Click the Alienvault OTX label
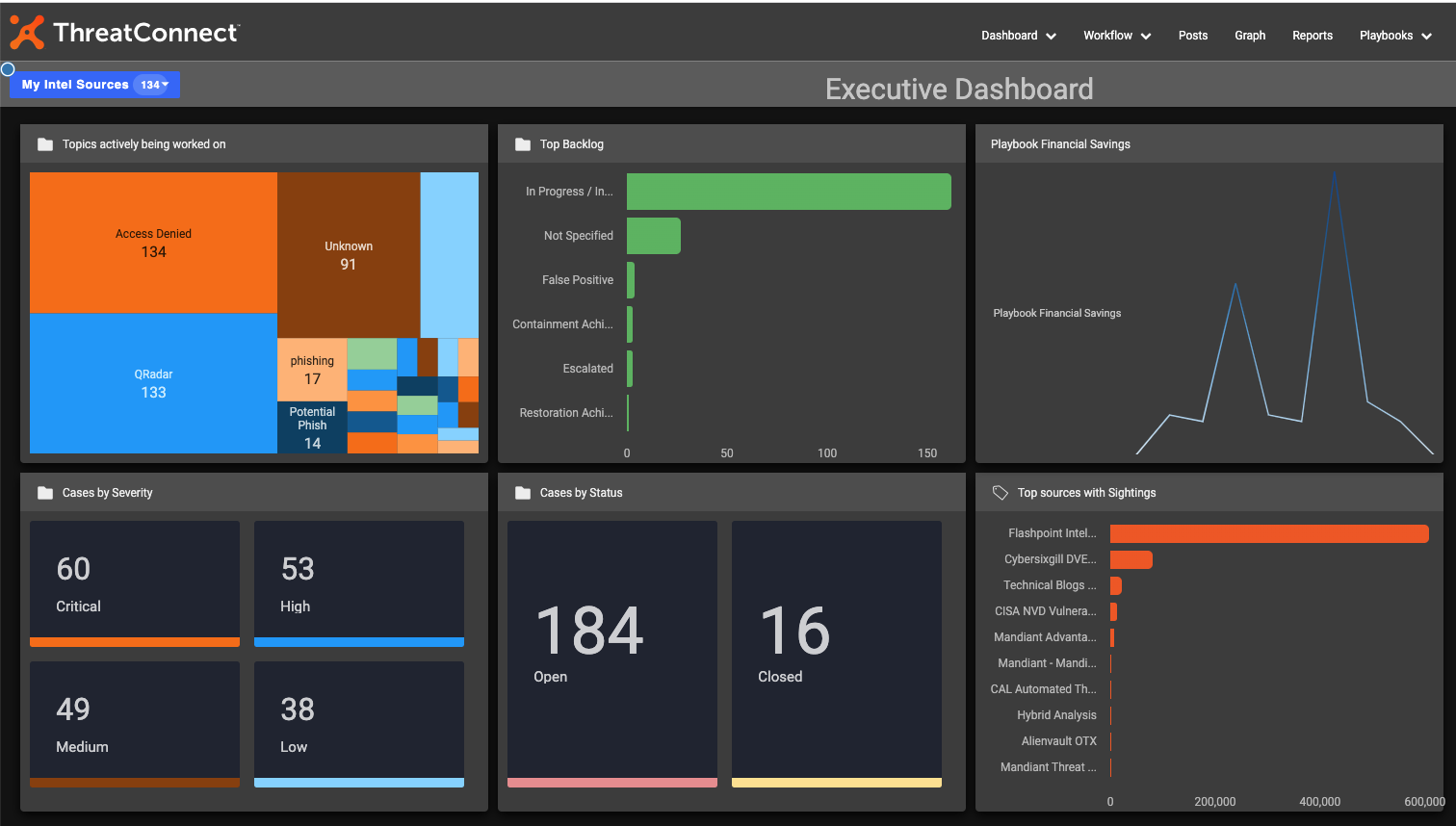The width and height of the screenshot is (1456, 826). pyautogui.click(x=1058, y=741)
